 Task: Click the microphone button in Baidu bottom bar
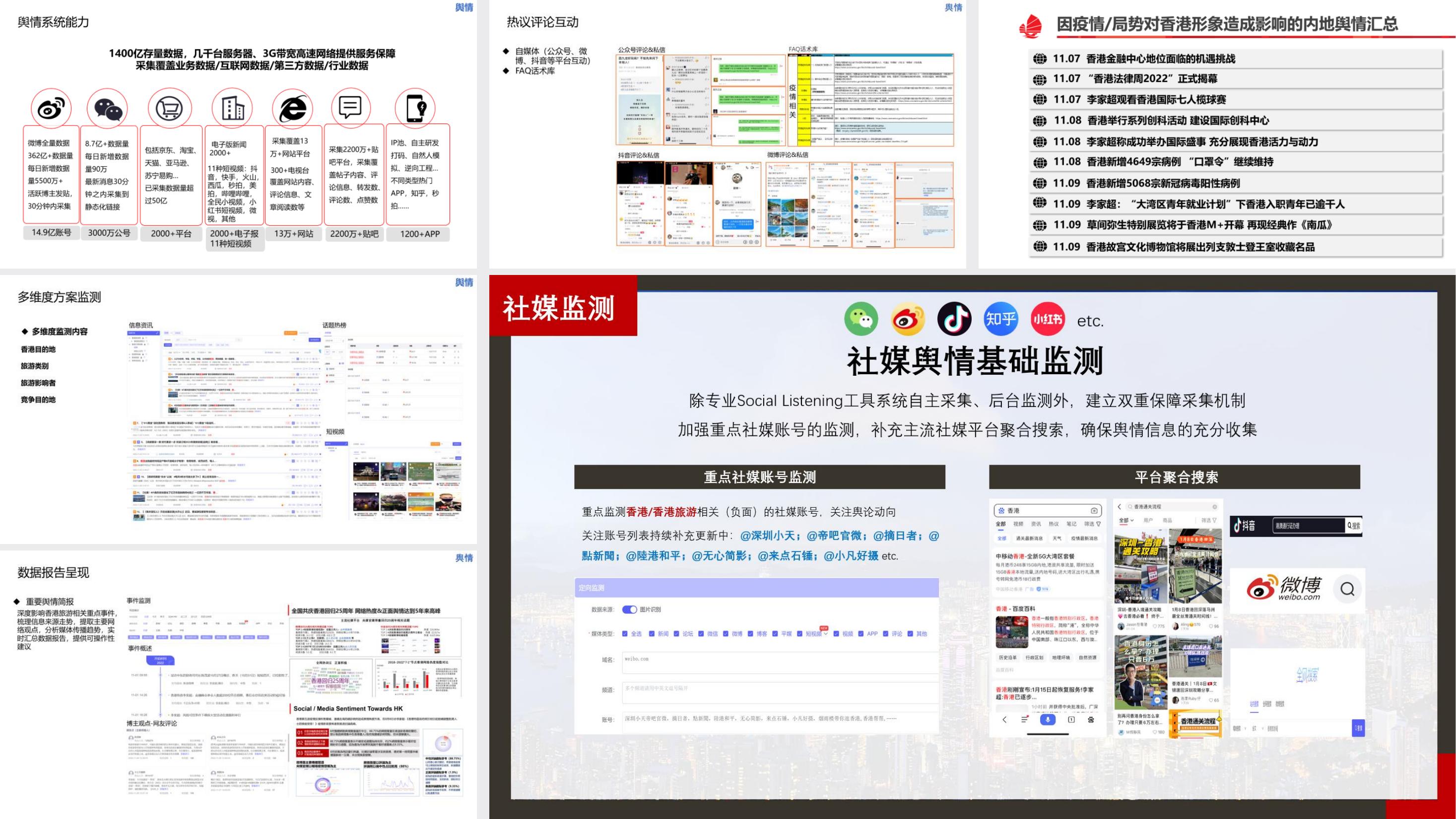(1048, 720)
